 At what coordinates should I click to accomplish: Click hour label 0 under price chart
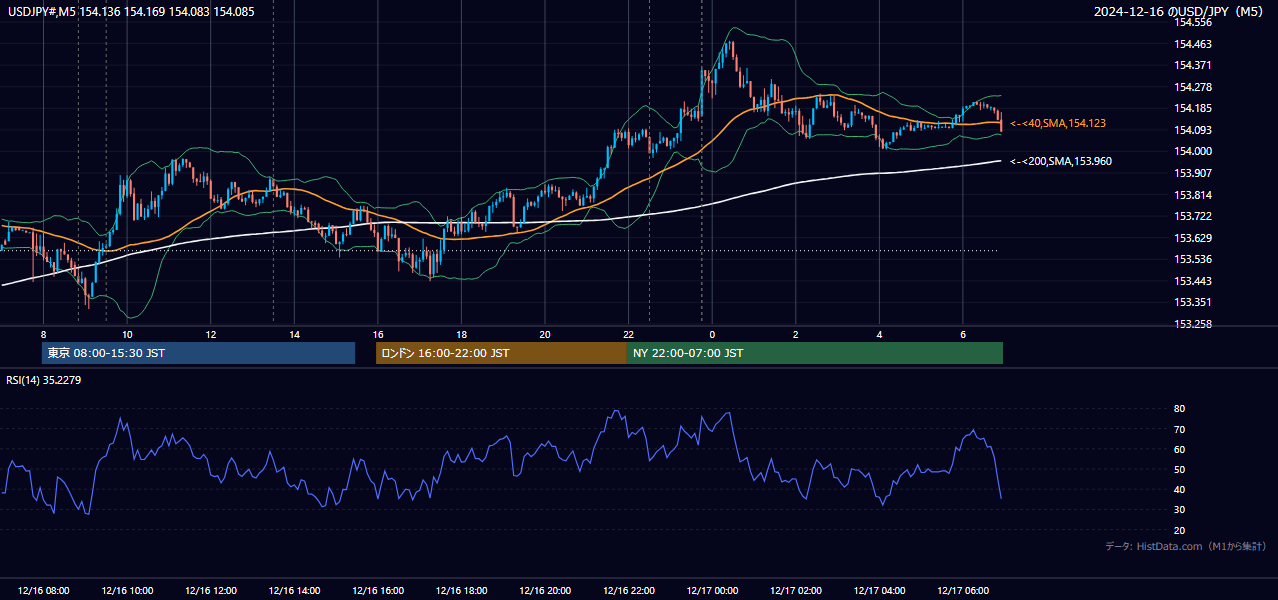tap(712, 334)
